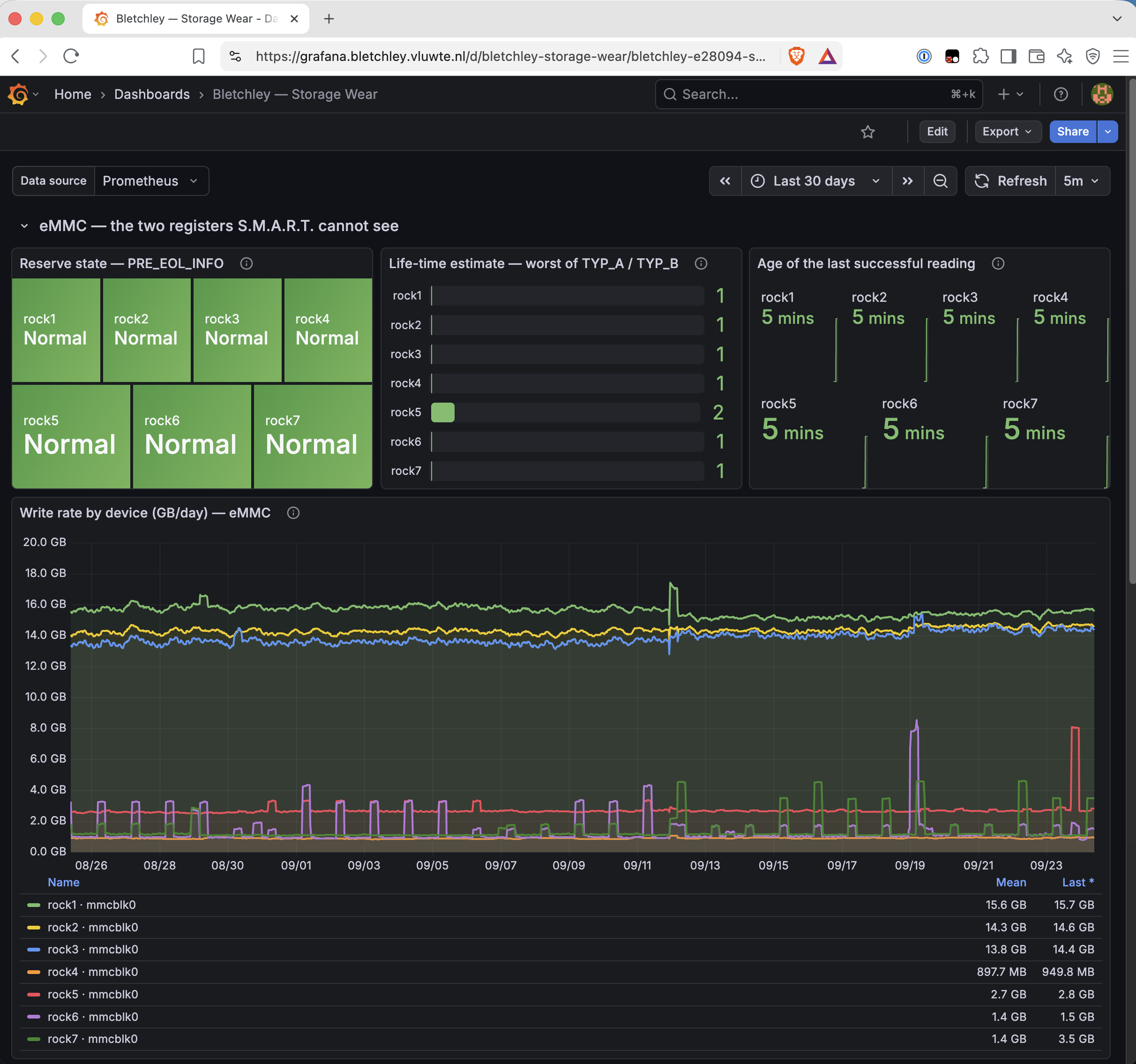Toggle the browser sidebar panel
Image resolution: width=1136 pixels, height=1064 pixels.
point(1008,56)
